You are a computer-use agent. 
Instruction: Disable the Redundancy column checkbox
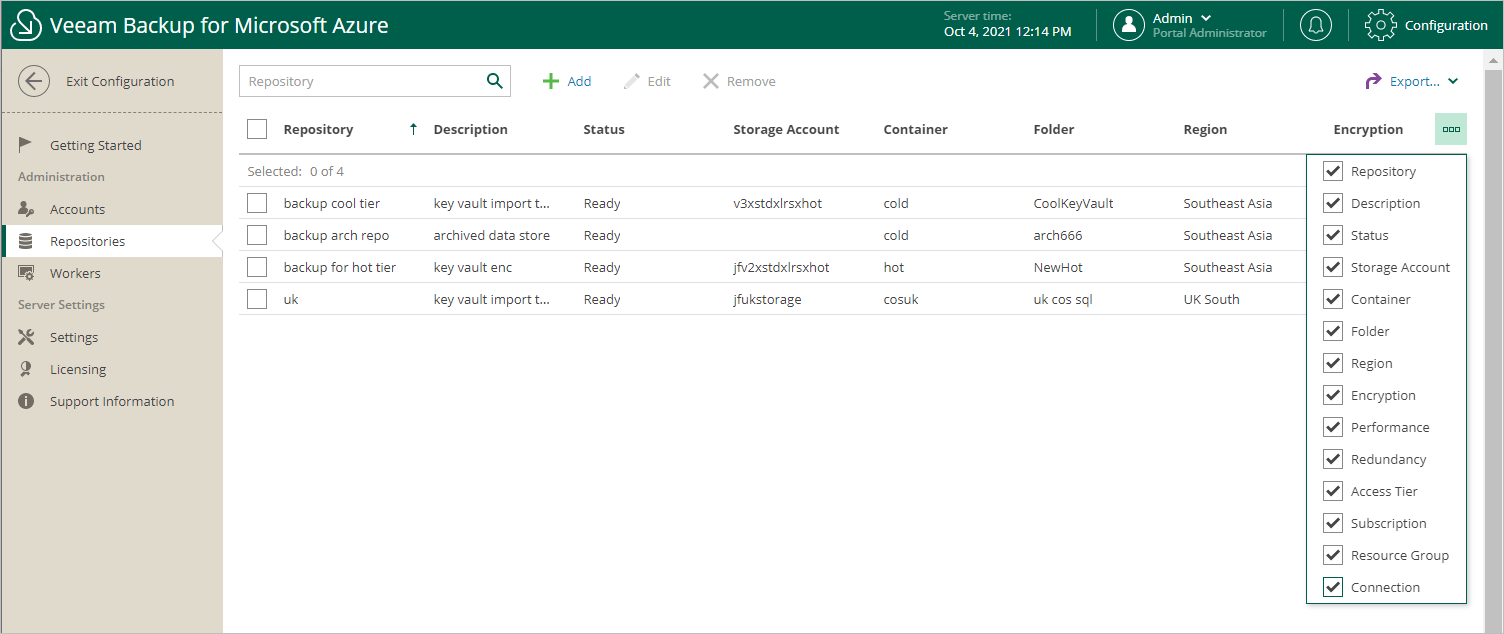(1333, 459)
